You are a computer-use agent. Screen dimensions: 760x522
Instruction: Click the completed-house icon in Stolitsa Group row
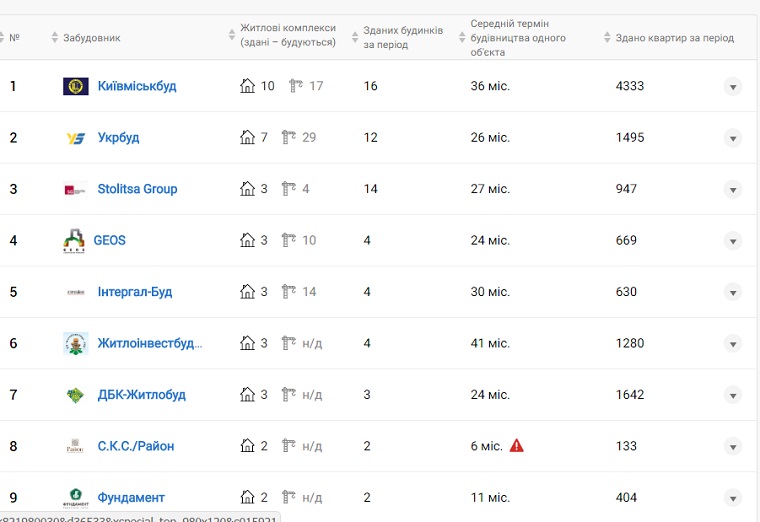(247, 189)
